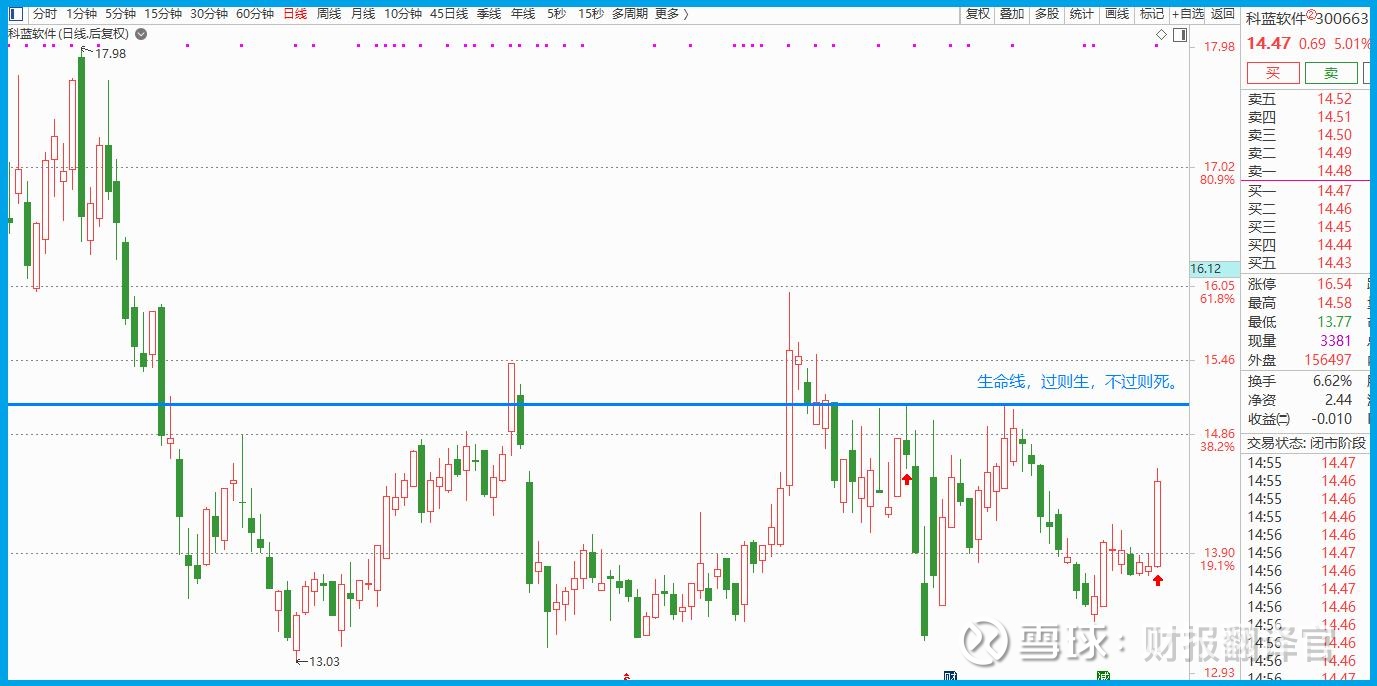
Task: Select the 卖二 14.49 order row
Action: coord(1307,153)
